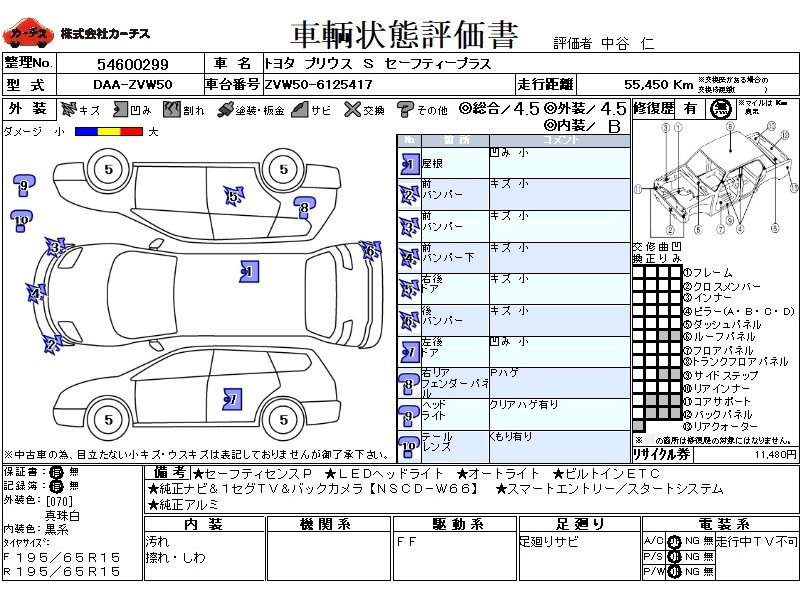This screenshot has height=600, width=800.
Task: Click the mileage value 55,450 Km
Action: (658, 85)
